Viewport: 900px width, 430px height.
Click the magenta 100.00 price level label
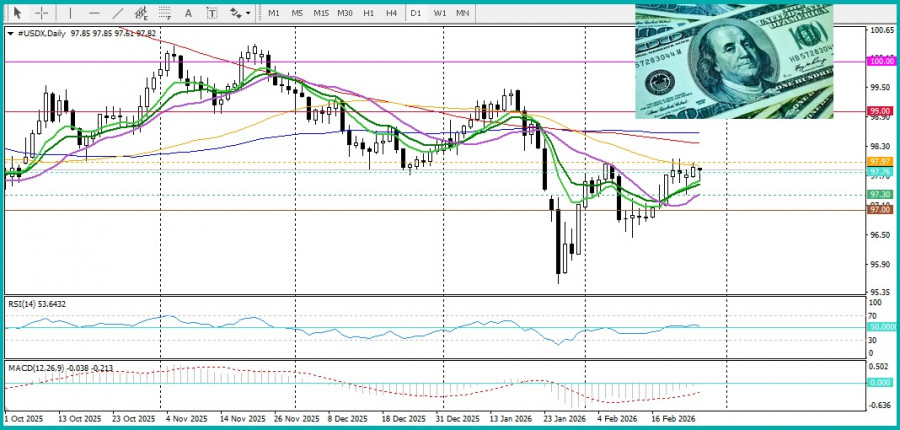pyautogui.click(x=880, y=61)
